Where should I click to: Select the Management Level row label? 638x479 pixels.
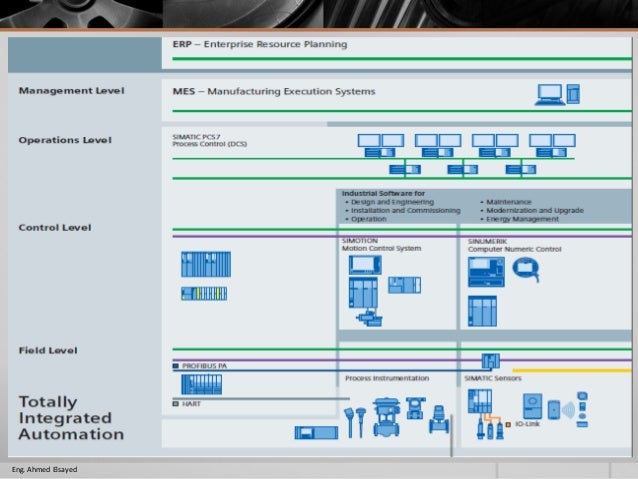point(71,91)
